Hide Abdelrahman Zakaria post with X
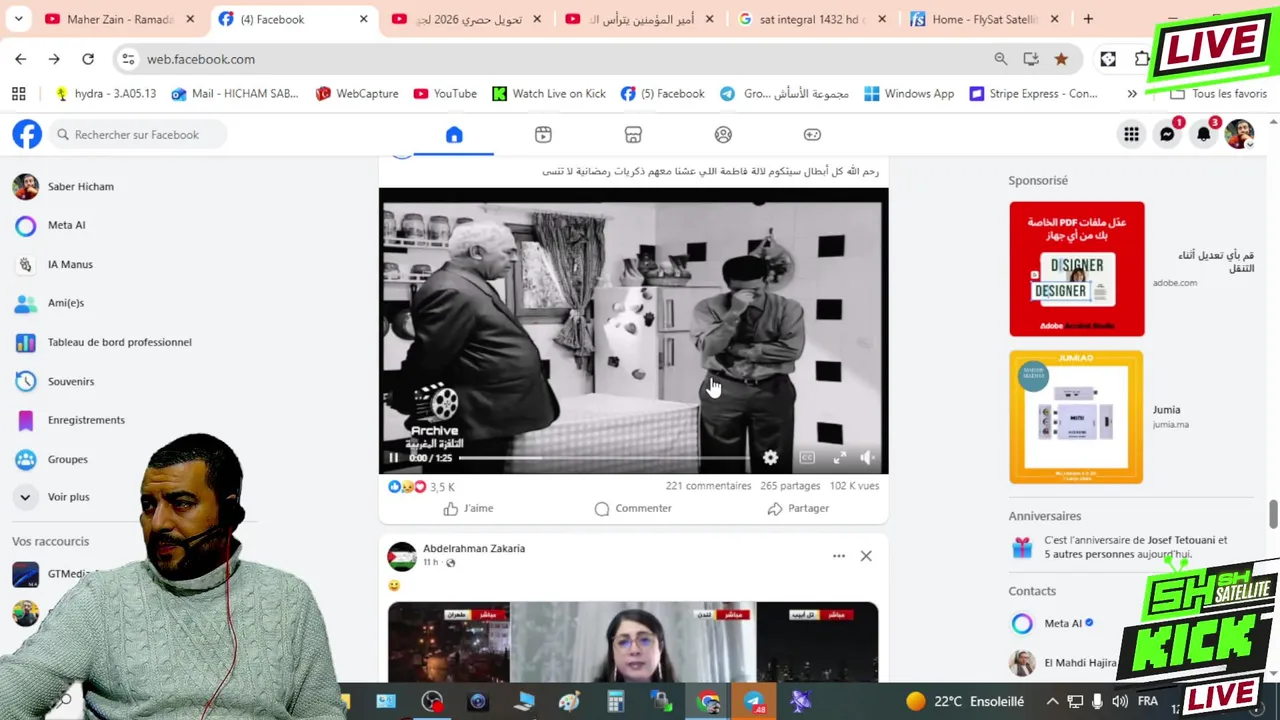 pos(866,556)
